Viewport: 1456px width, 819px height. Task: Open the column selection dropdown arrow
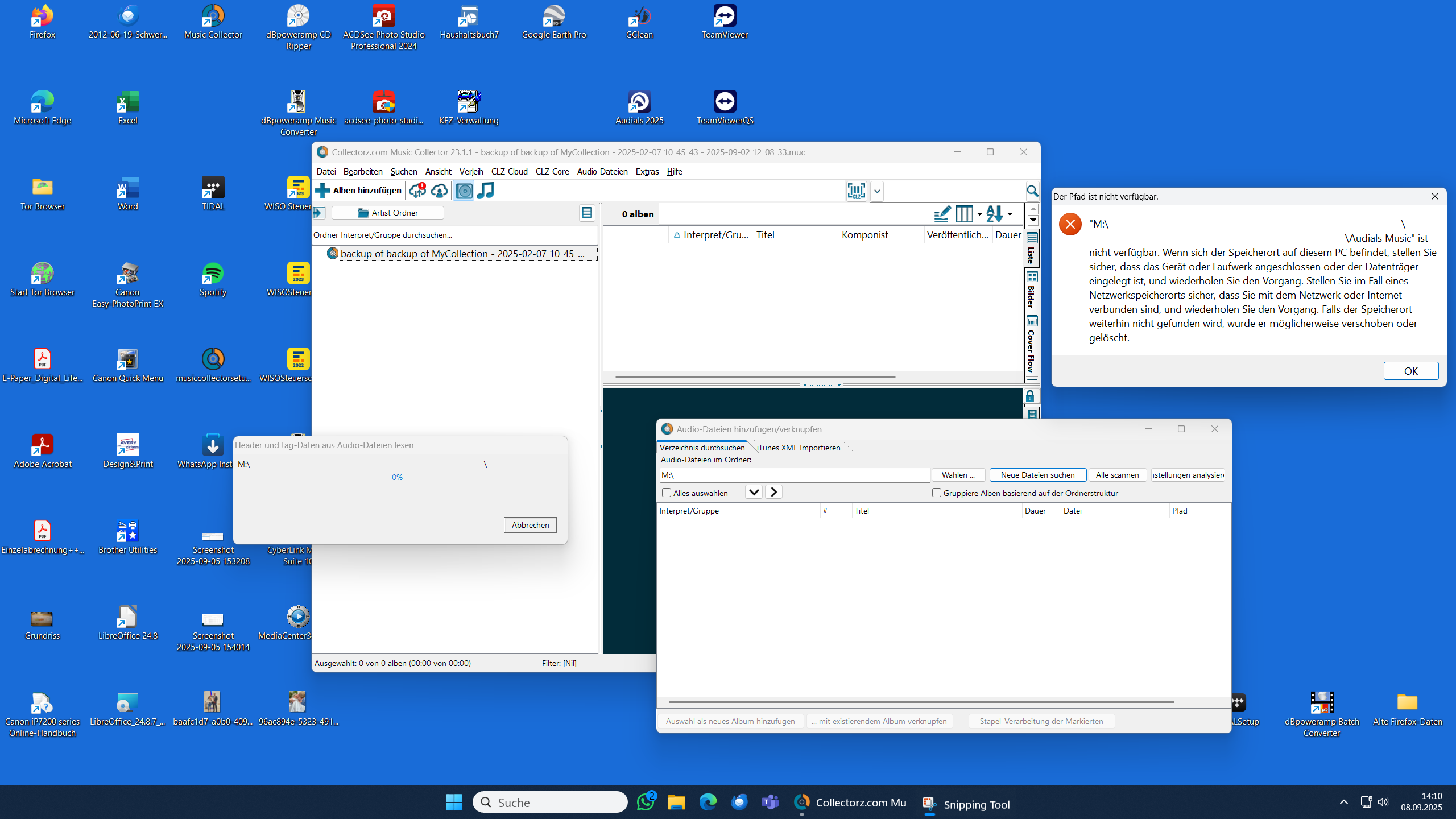tap(979, 214)
